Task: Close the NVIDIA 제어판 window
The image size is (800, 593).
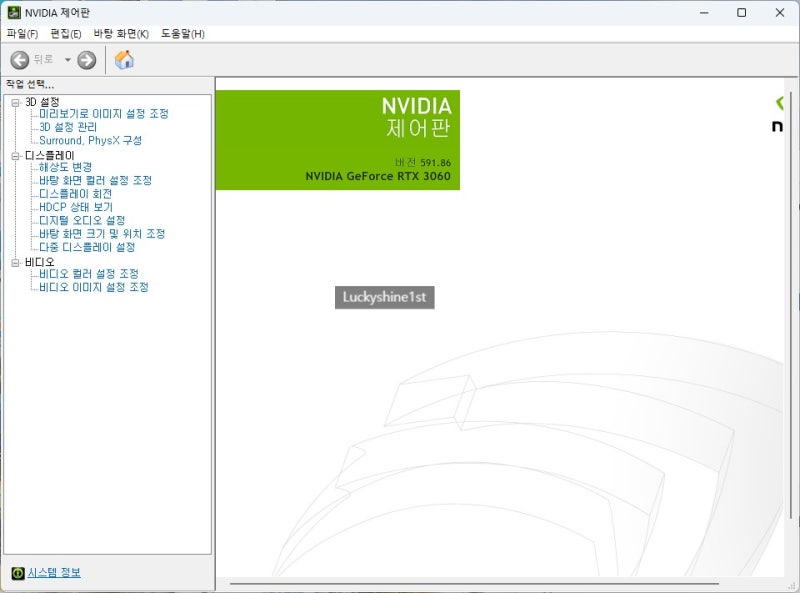Action: 780,13
